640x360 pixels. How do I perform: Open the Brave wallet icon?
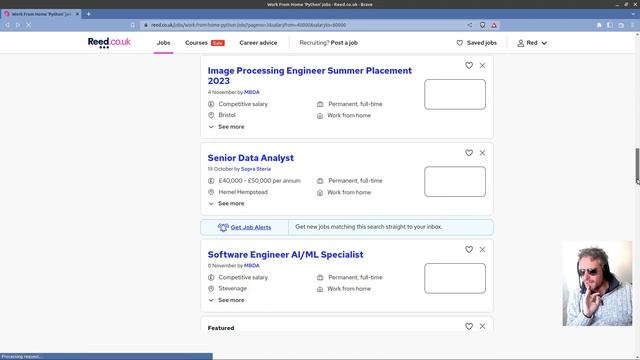(621, 25)
